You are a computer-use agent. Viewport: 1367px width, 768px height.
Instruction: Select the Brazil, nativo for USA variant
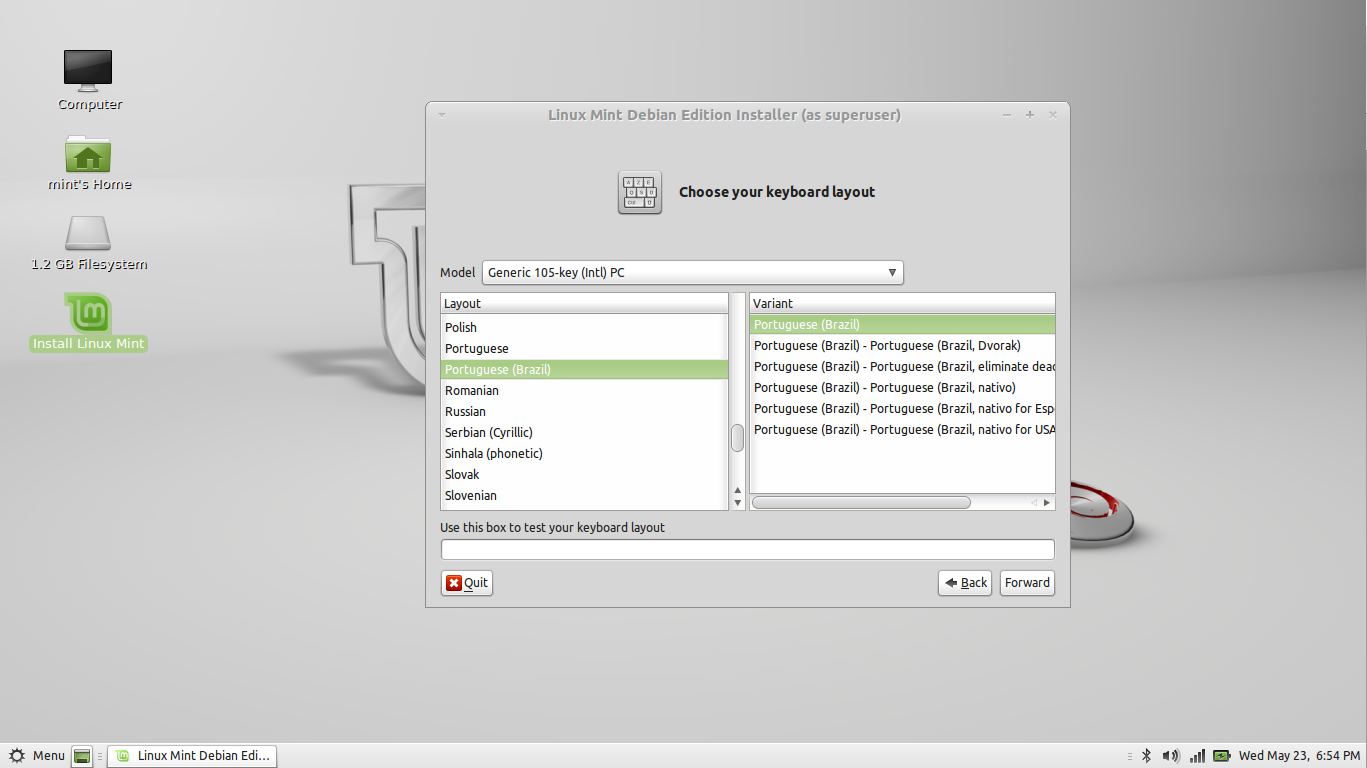902,430
